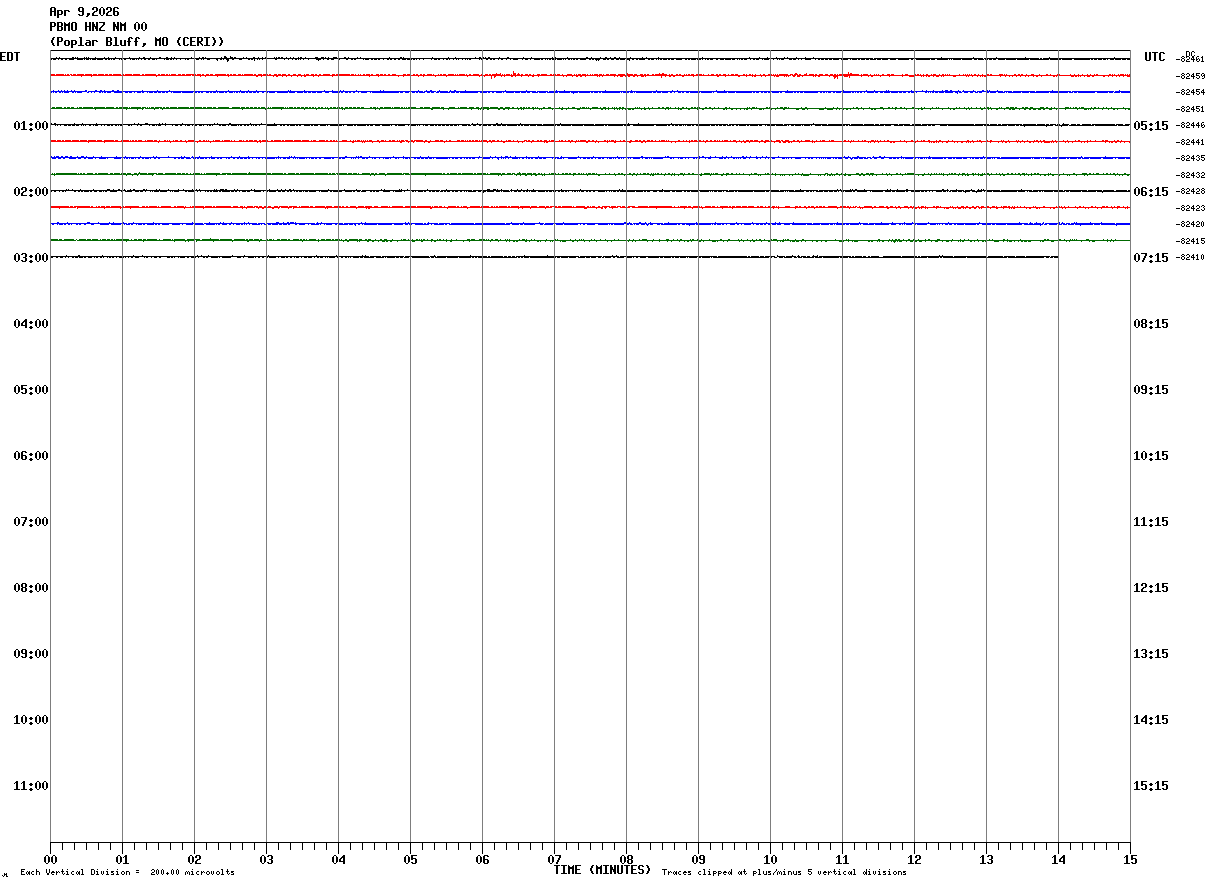Click the "06:15" UTC time label
Viewport: 1210px width, 886px height.
1151,192
